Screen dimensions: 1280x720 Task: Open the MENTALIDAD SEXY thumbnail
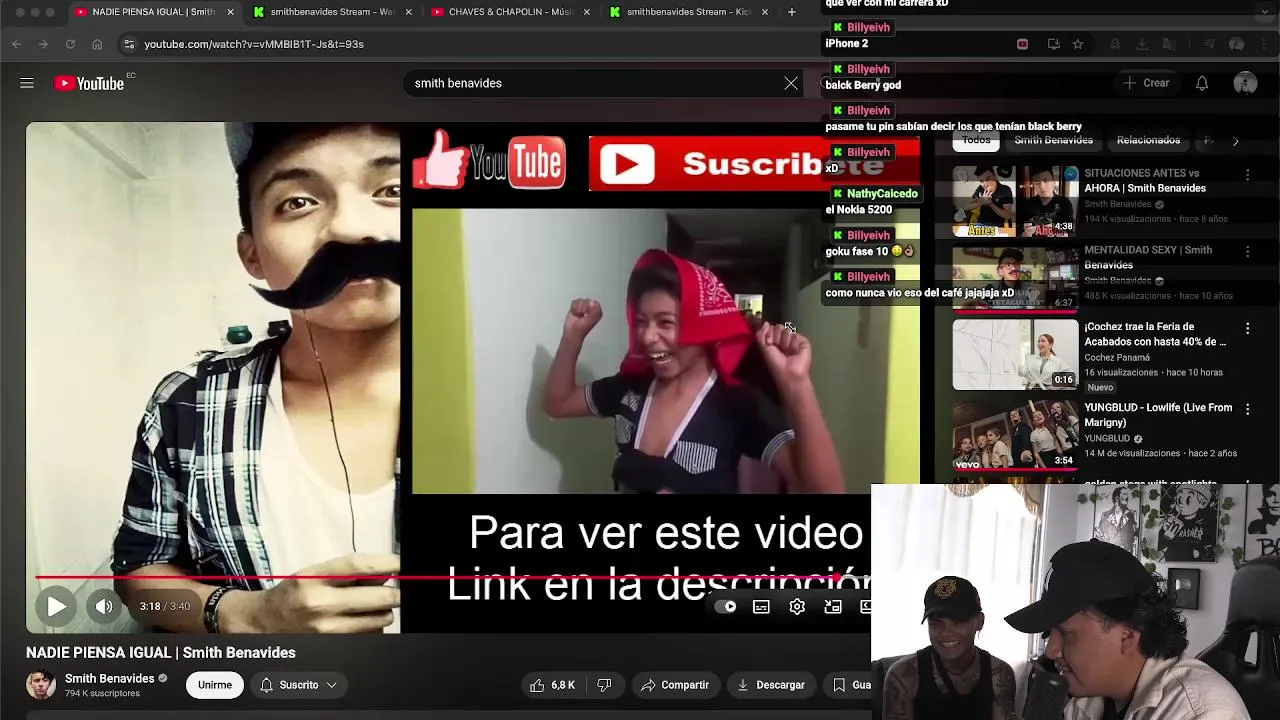(1015, 278)
